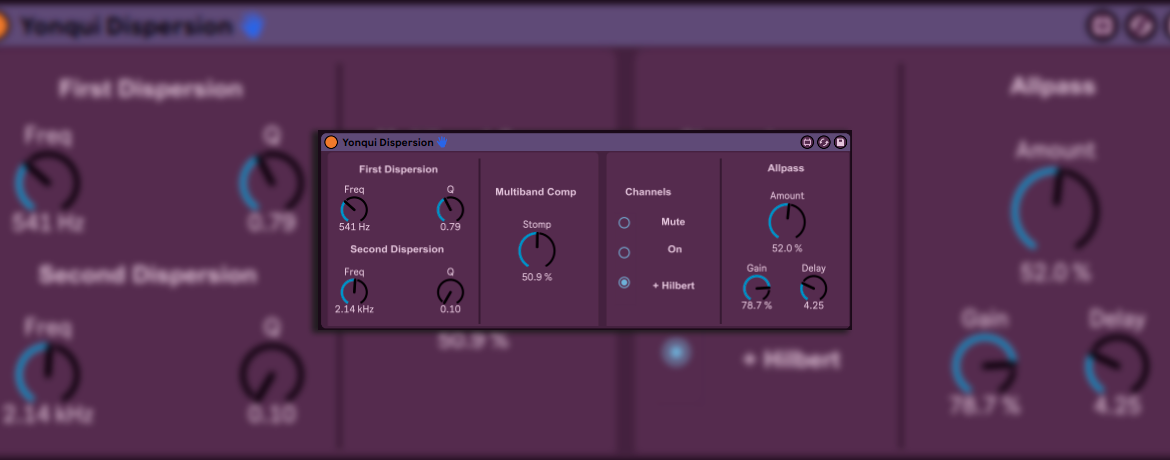The width and height of the screenshot is (1170, 460).
Task: Click the Multiband Comp Stomp knob
Action: (x=537, y=251)
